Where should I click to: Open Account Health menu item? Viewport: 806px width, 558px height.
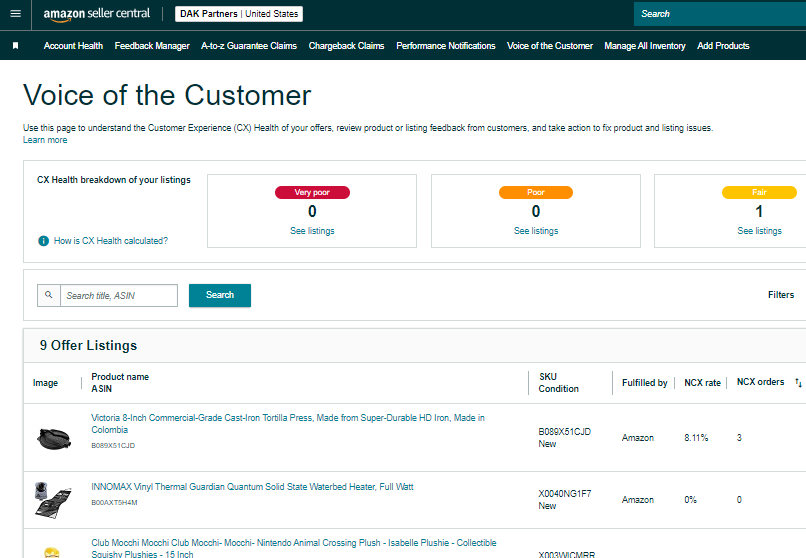tap(73, 46)
